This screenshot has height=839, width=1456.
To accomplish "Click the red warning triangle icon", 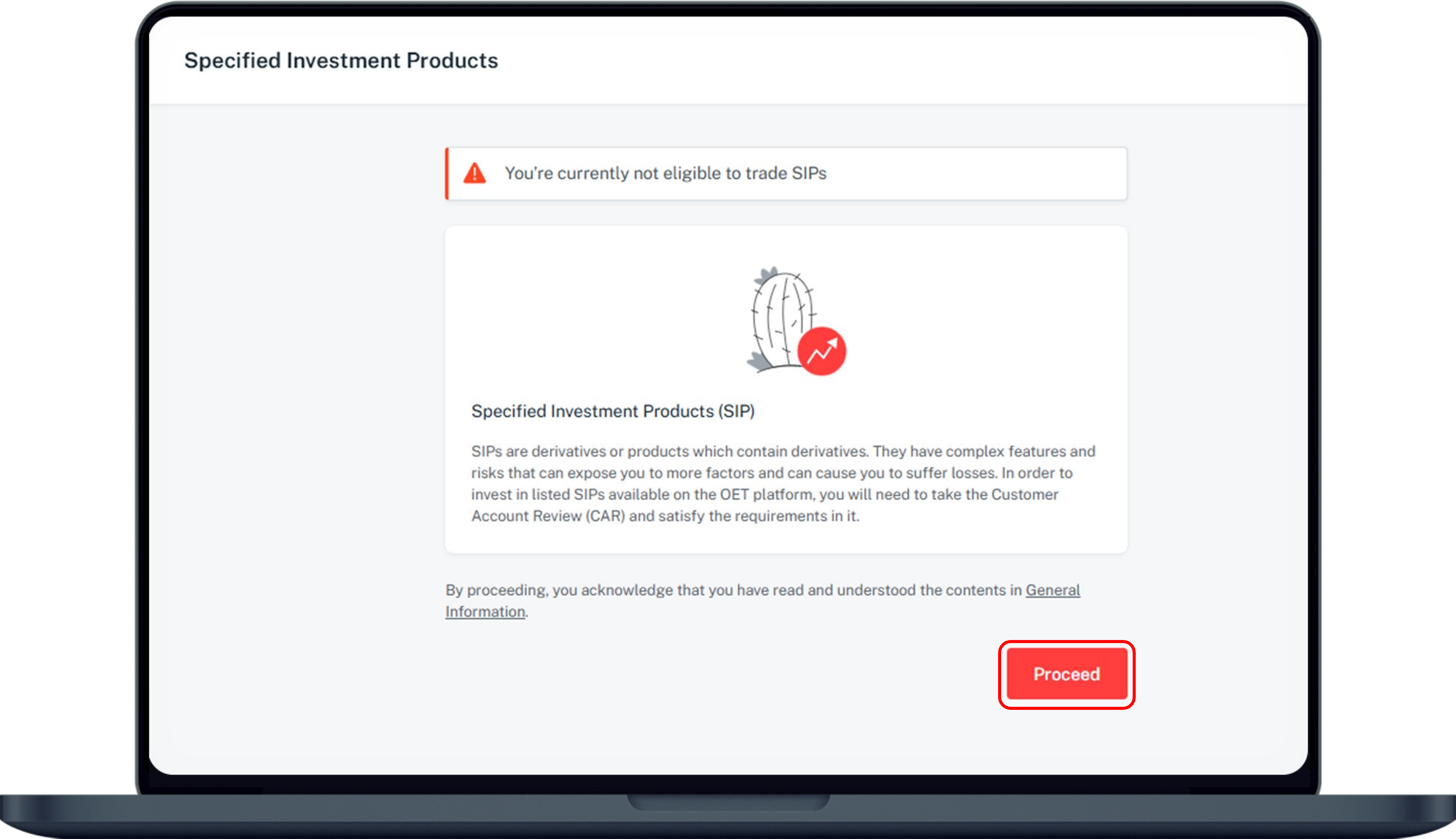I will click(474, 174).
